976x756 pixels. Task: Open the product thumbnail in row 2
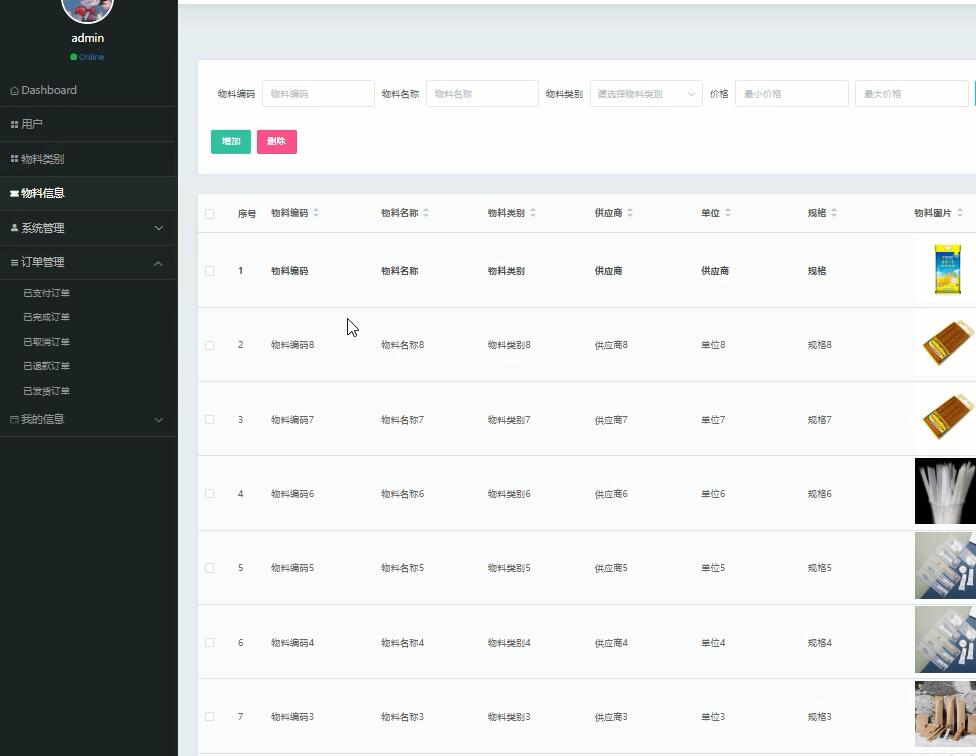pyautogui.click(x=946, y=343)
